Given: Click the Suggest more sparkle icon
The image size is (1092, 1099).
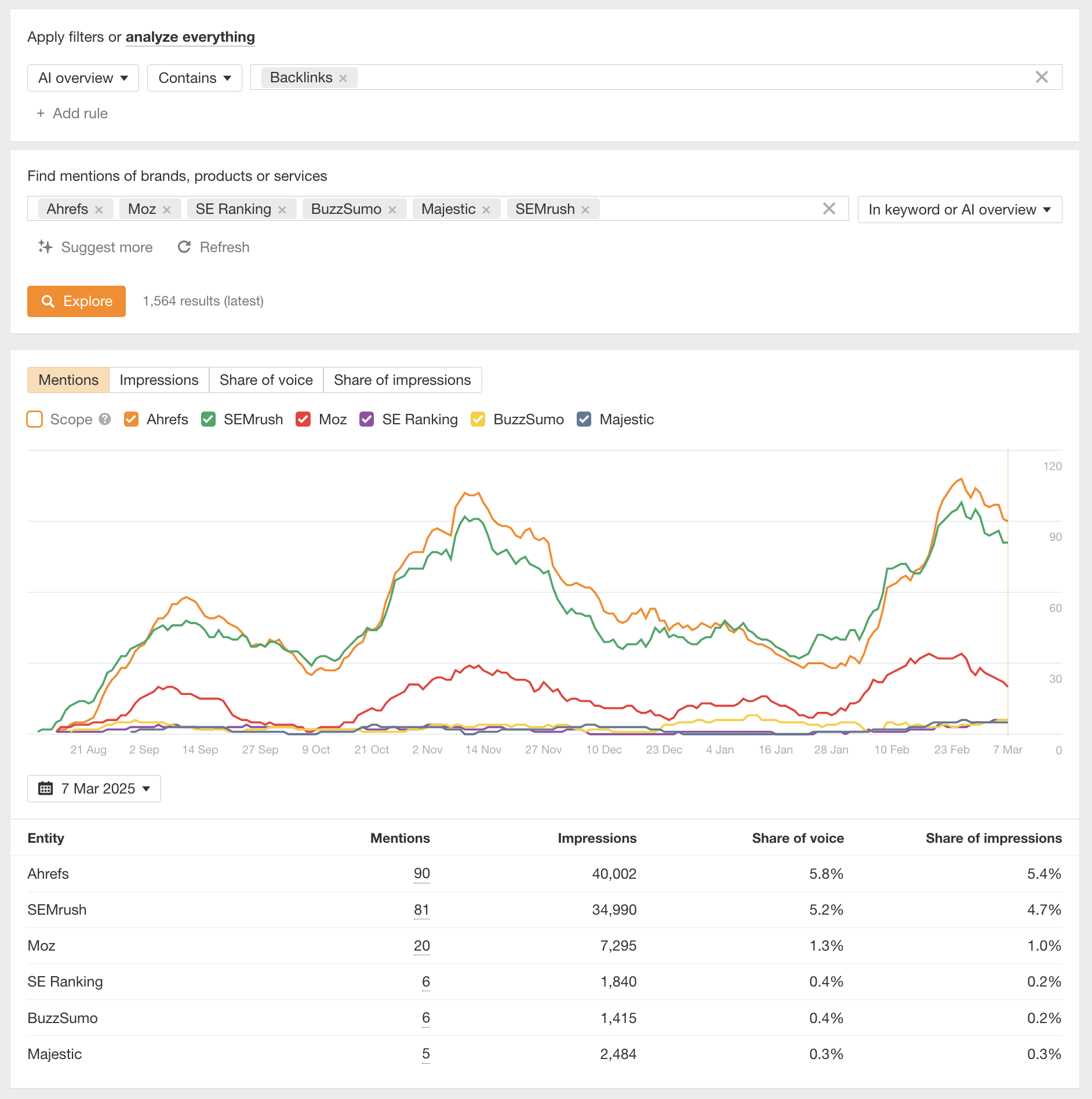Looking at the screenshot, I should [44, 247].
